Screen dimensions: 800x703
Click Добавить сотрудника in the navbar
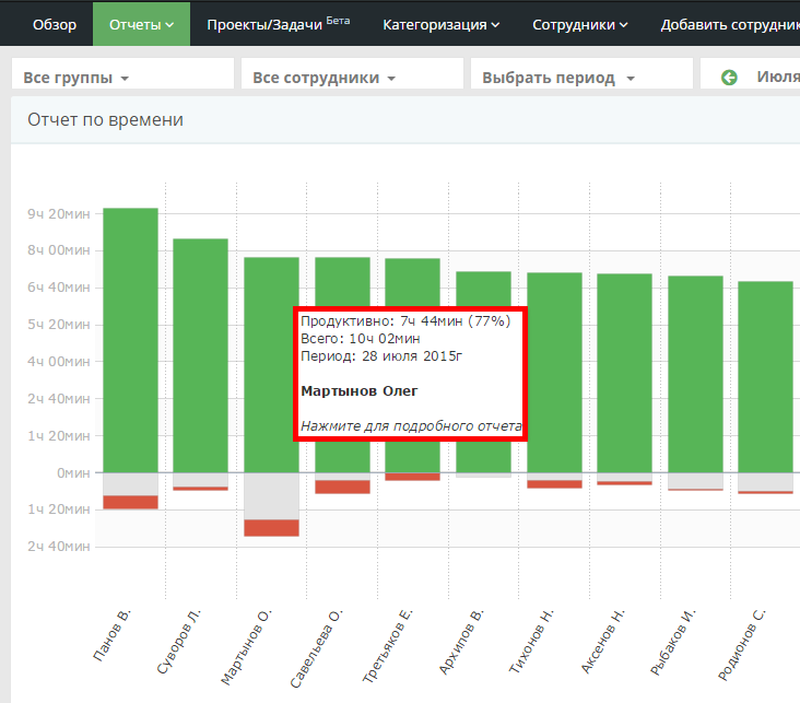click(730, 24)
